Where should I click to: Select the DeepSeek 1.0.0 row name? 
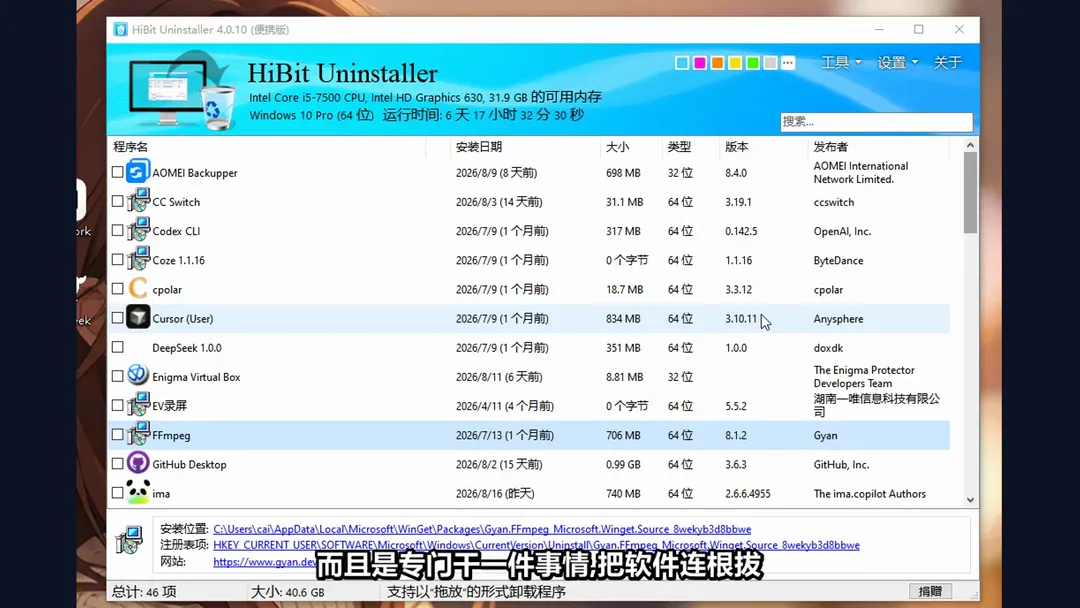187,348
